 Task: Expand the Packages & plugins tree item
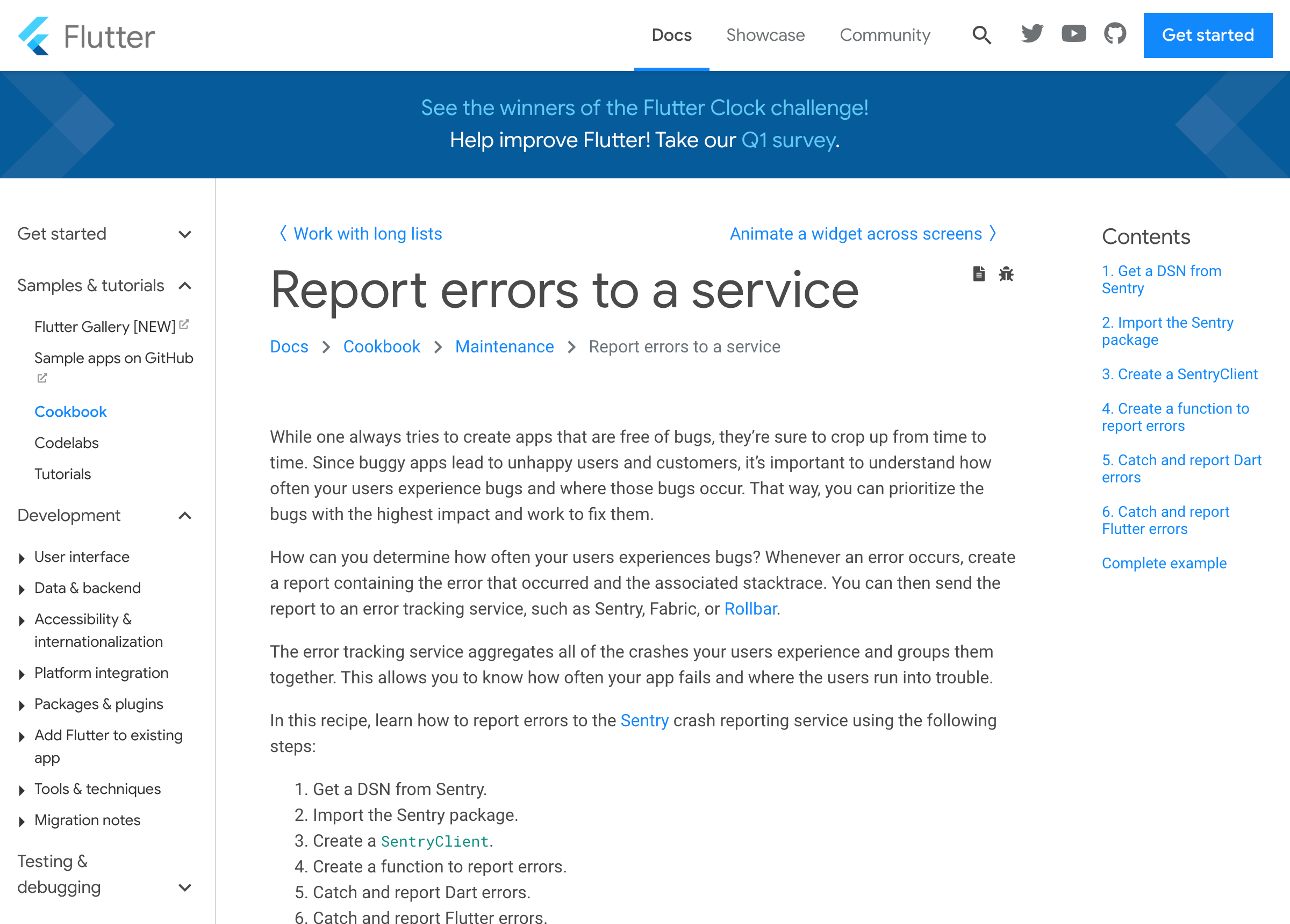coord(21,705)
